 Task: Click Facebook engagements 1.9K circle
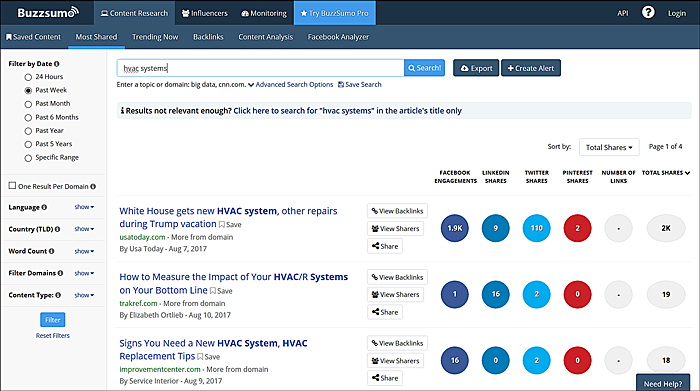point(454,228)
